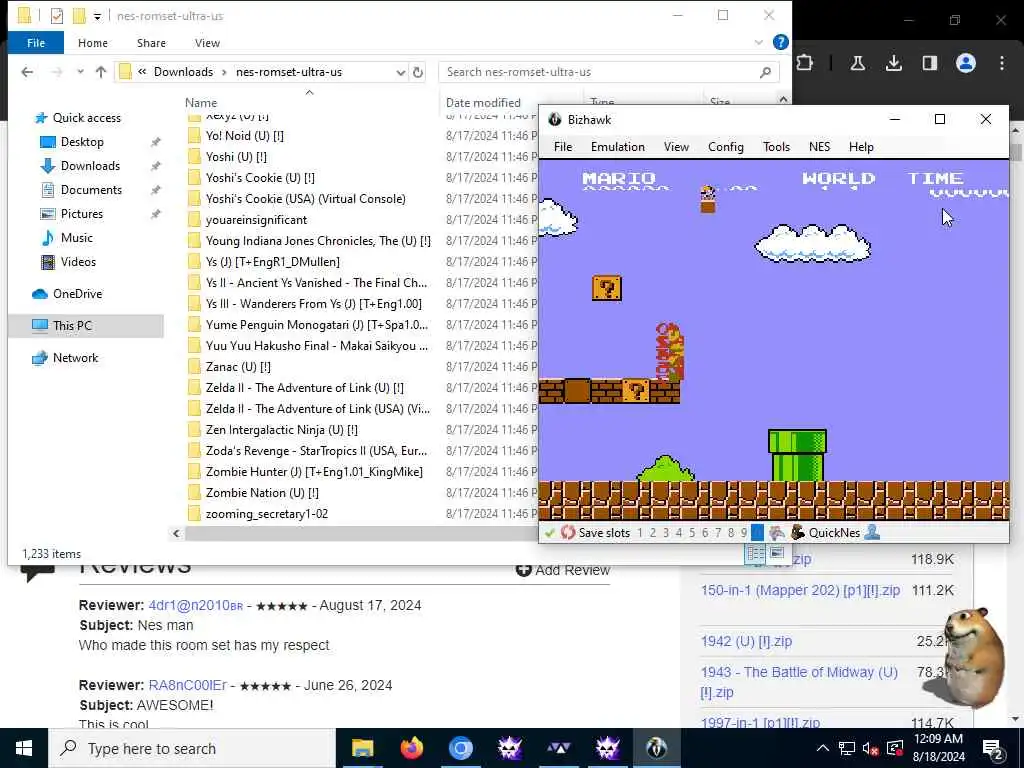
Task: Sort by the Date modified column header
Action: (x=483, y=103)
